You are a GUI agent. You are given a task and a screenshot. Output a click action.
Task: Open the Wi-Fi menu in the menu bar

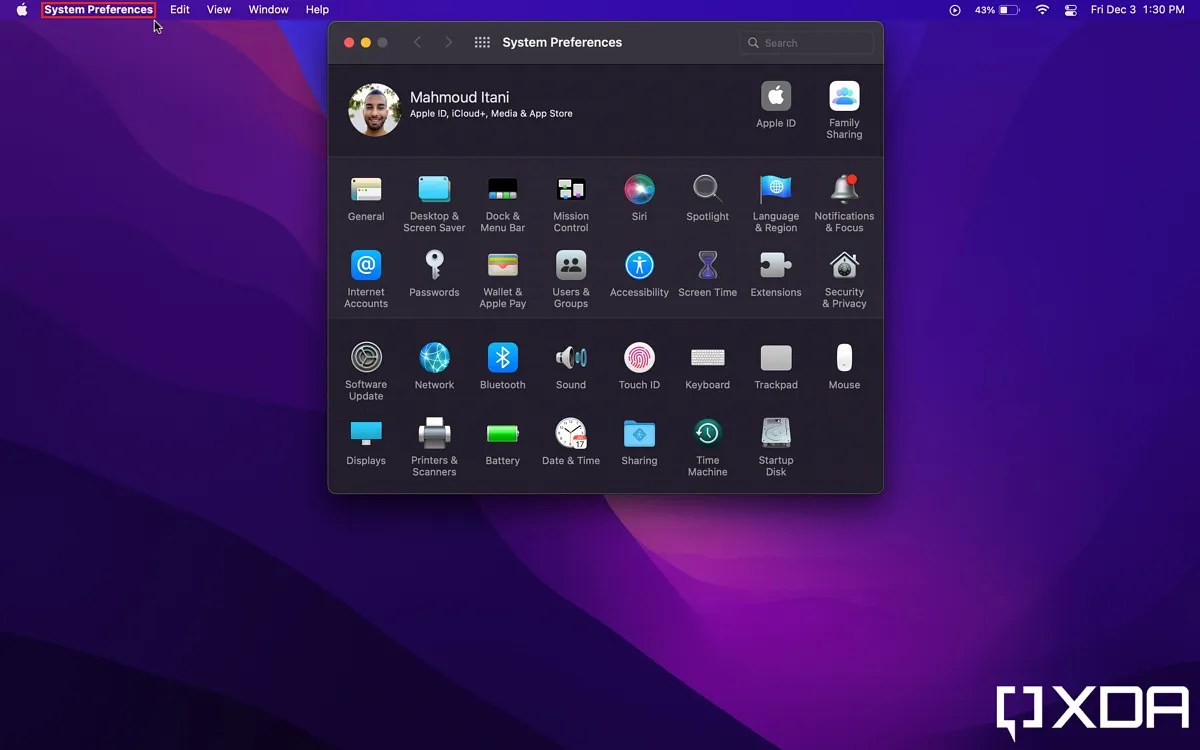[1042, 10]
